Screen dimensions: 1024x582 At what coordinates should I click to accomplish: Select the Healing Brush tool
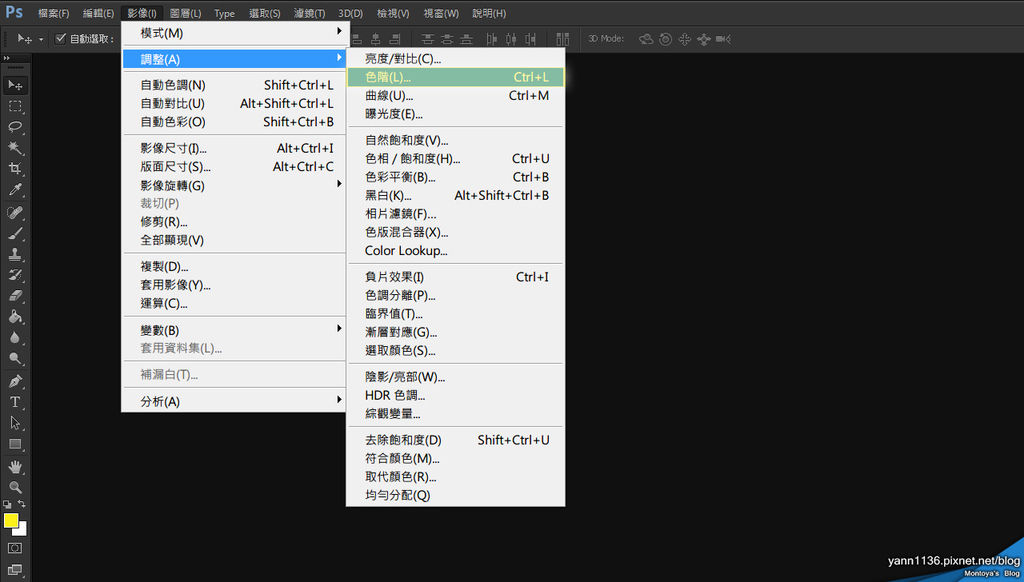click(x=14, y=212)
